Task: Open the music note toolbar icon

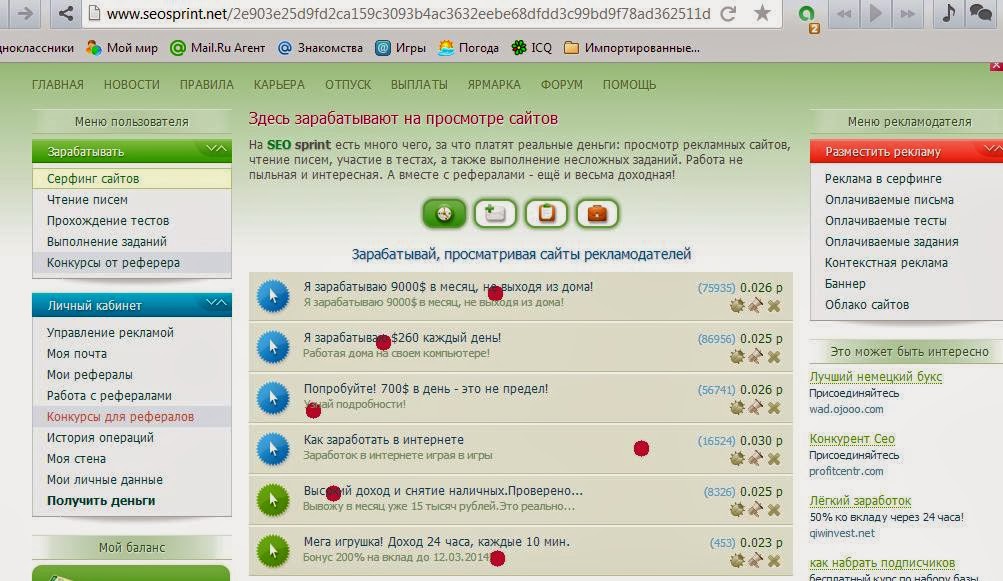Action: (x=949, y=13)
